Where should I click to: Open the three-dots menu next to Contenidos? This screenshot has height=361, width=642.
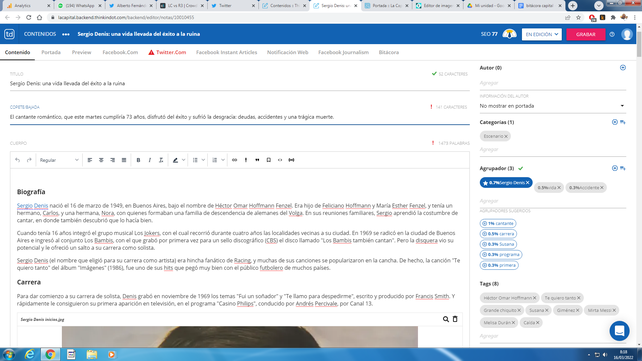pos(66,34)
